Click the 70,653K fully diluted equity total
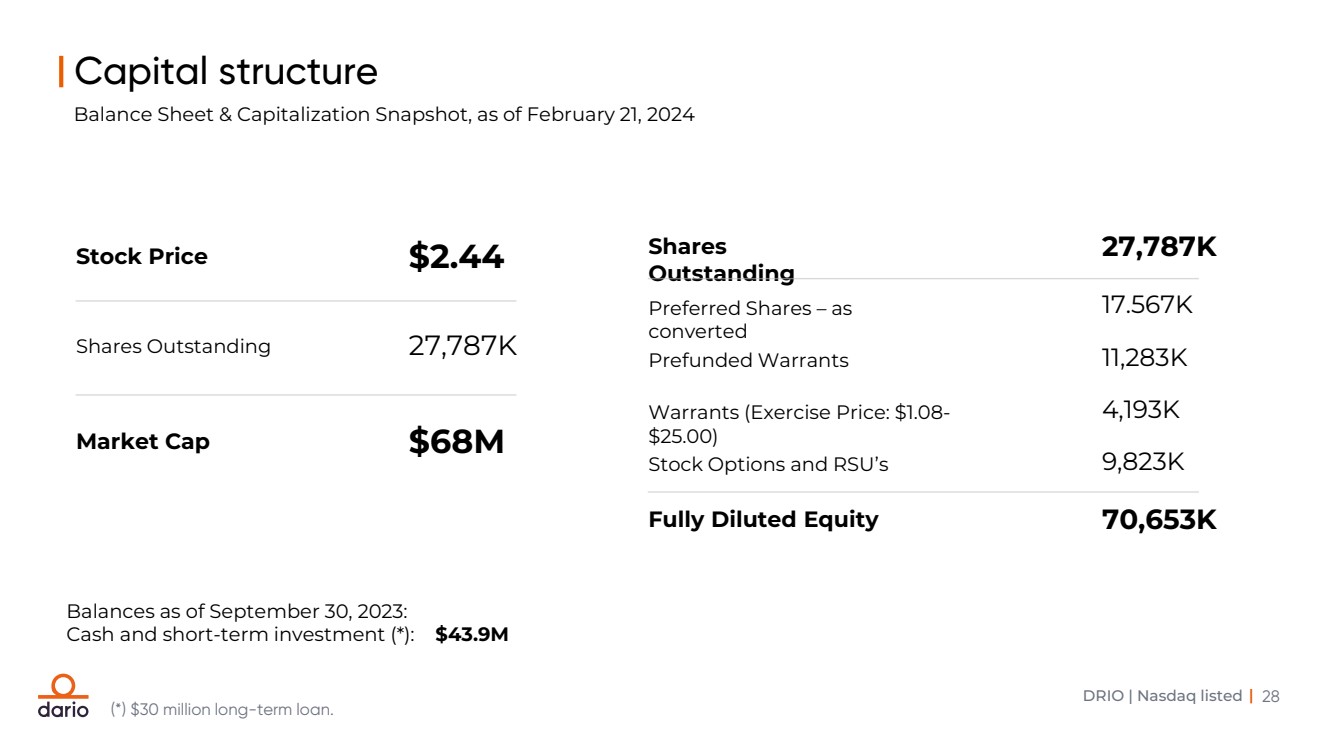The width and height of the screenshot is (1333, 749). (x=1159, y=520)
